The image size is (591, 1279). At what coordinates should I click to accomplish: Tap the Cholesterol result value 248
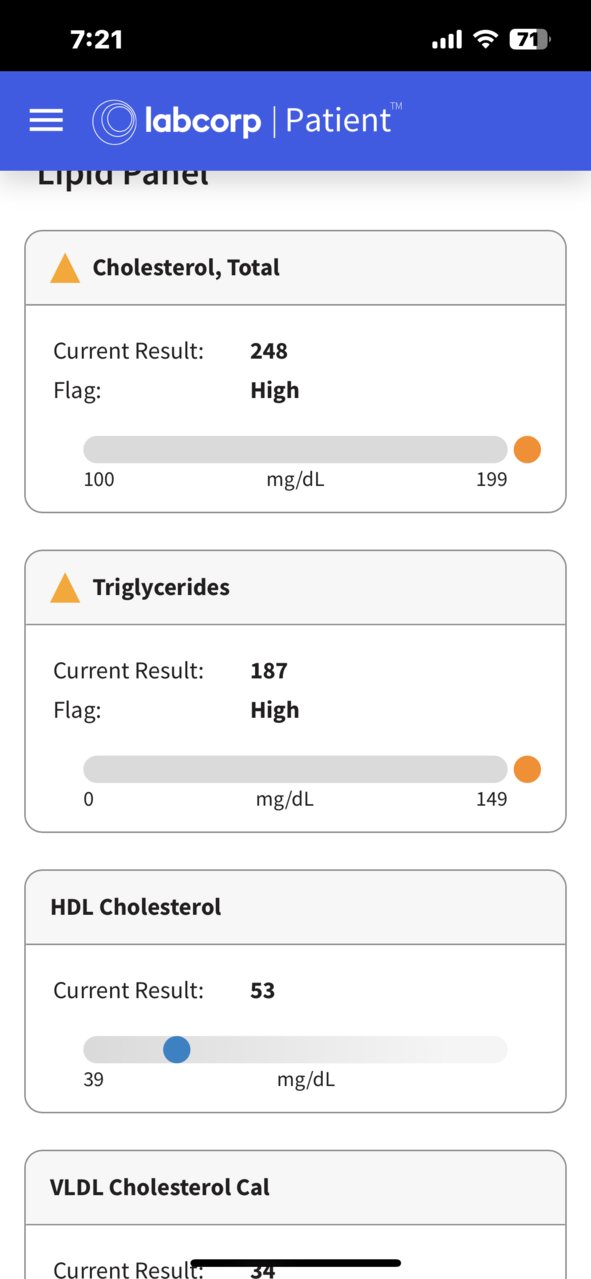pyautogui.click(x=269, y=351)
